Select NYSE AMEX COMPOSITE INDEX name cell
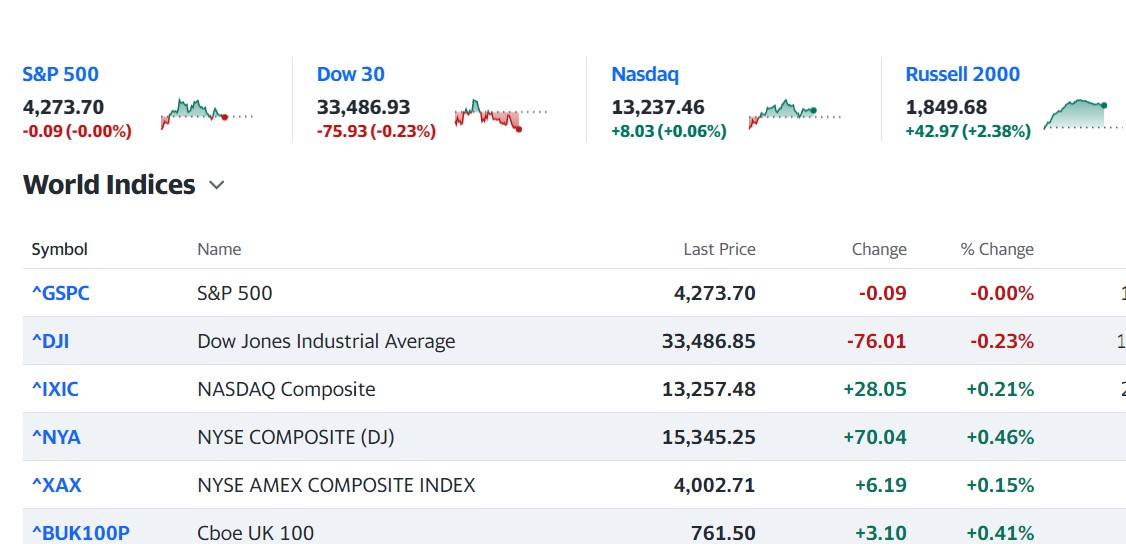The height and width of the screenshot is (544, 1126). [336, 485]
